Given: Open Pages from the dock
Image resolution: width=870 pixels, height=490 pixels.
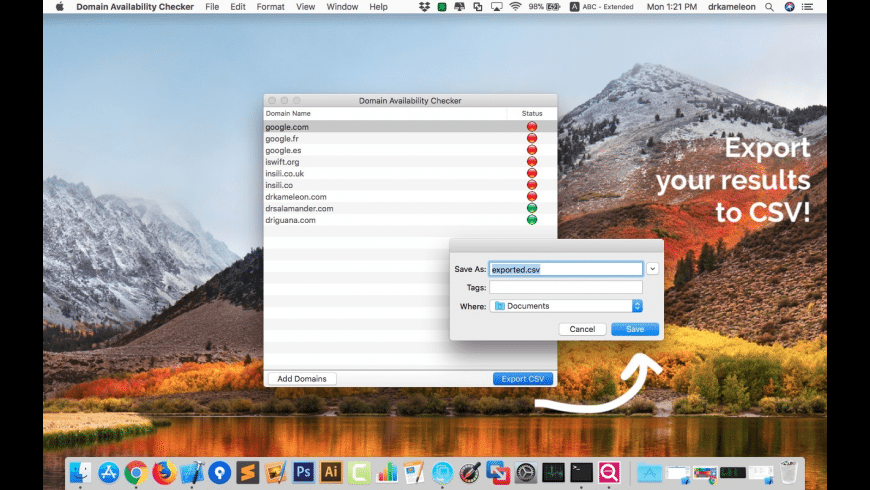Looking at the screenshot, I should [414, 473].
